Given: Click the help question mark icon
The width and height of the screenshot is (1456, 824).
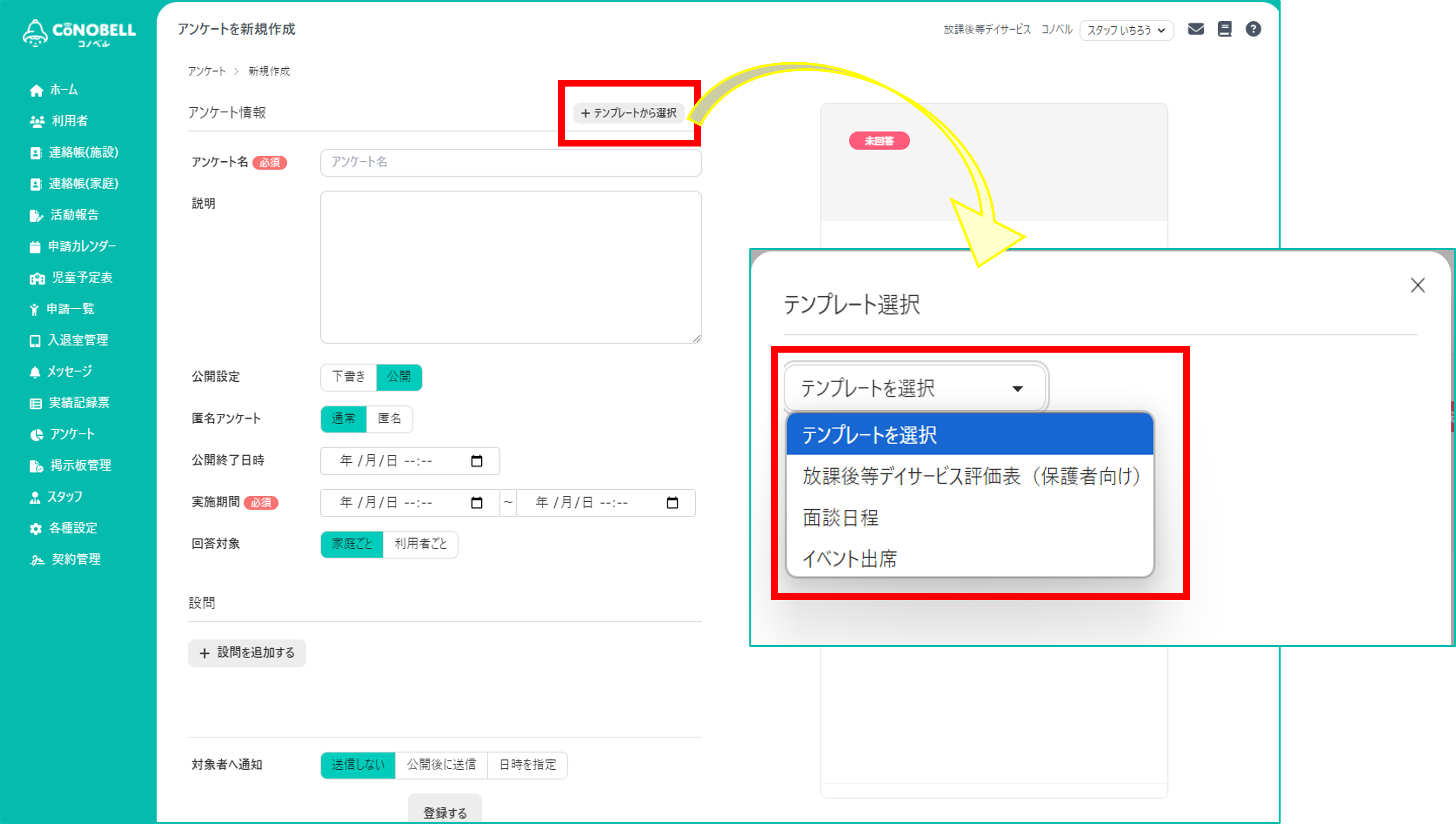Looking at the screenshot, I should coord(1253,29).
